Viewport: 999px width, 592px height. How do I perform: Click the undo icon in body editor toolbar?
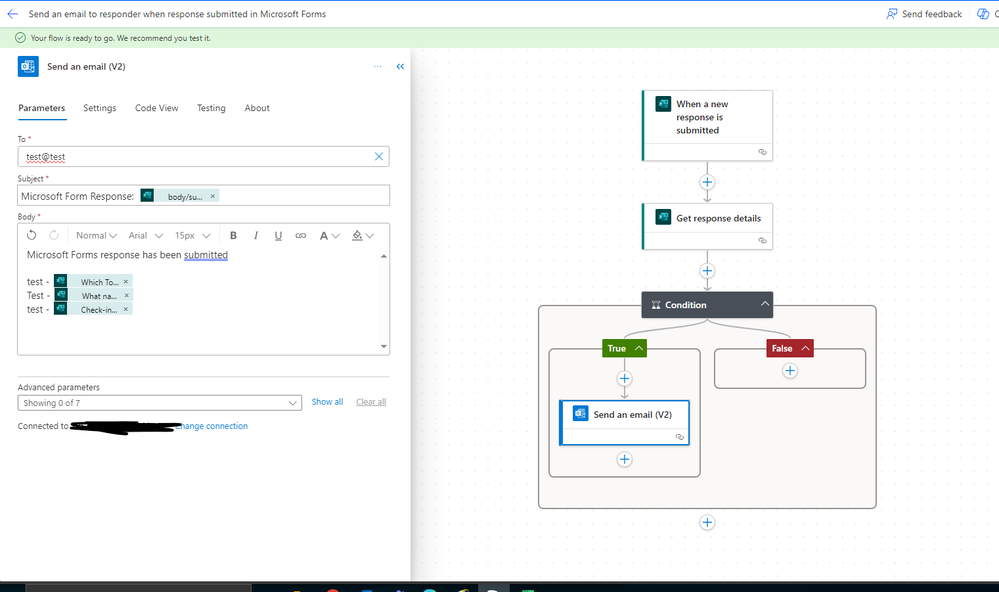[31, 235]
